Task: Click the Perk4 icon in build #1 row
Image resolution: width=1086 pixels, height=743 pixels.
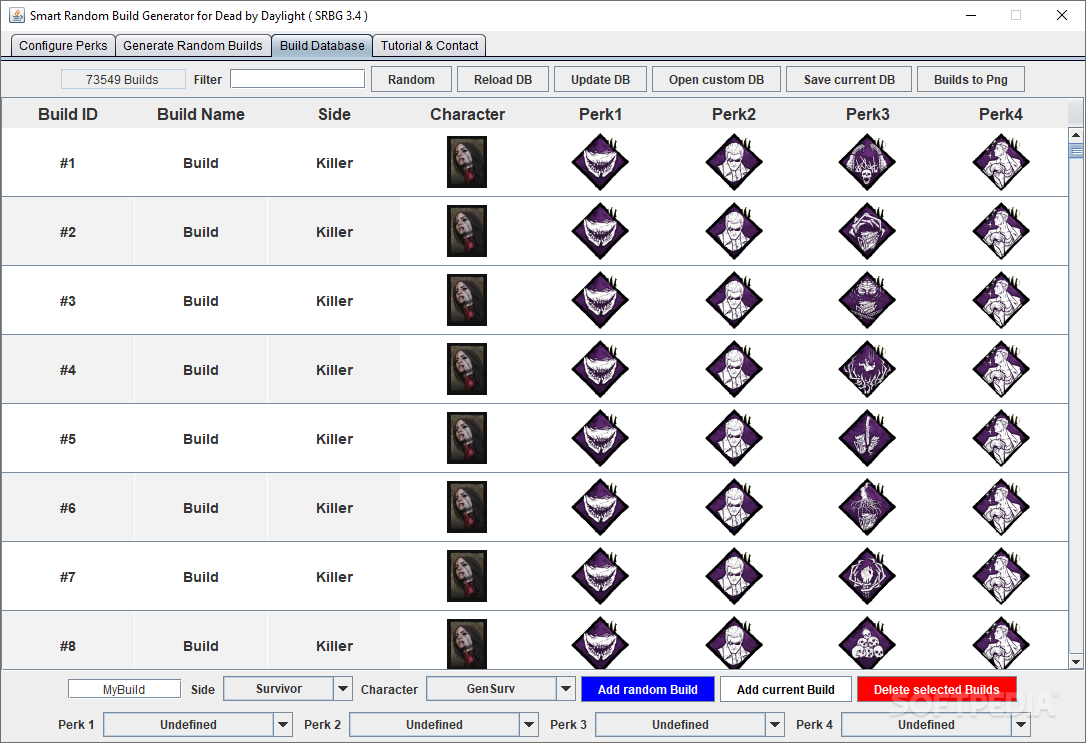Action: (1001, 162)
